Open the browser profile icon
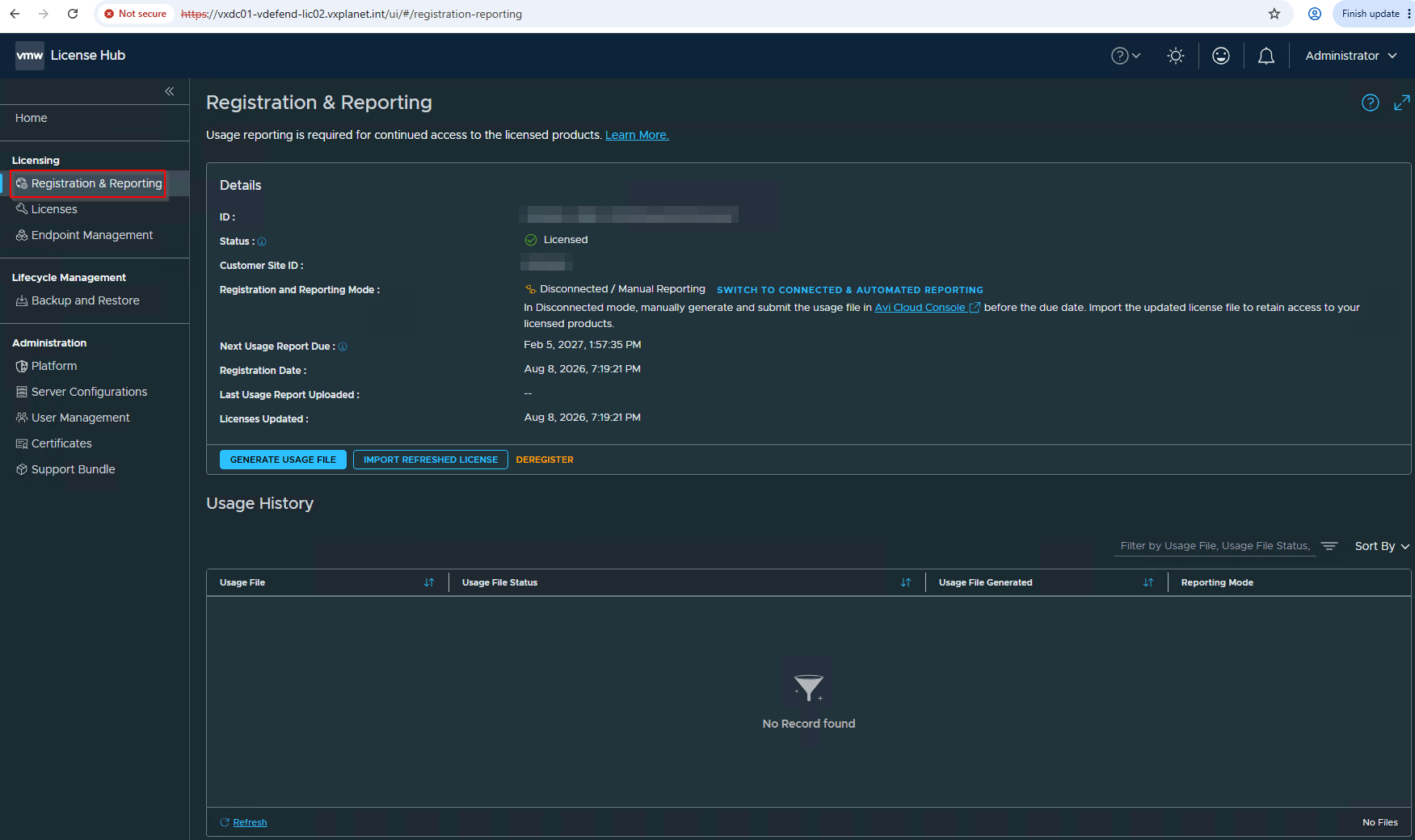Screen dimensions: 1415x840 tap(1315, 14)
